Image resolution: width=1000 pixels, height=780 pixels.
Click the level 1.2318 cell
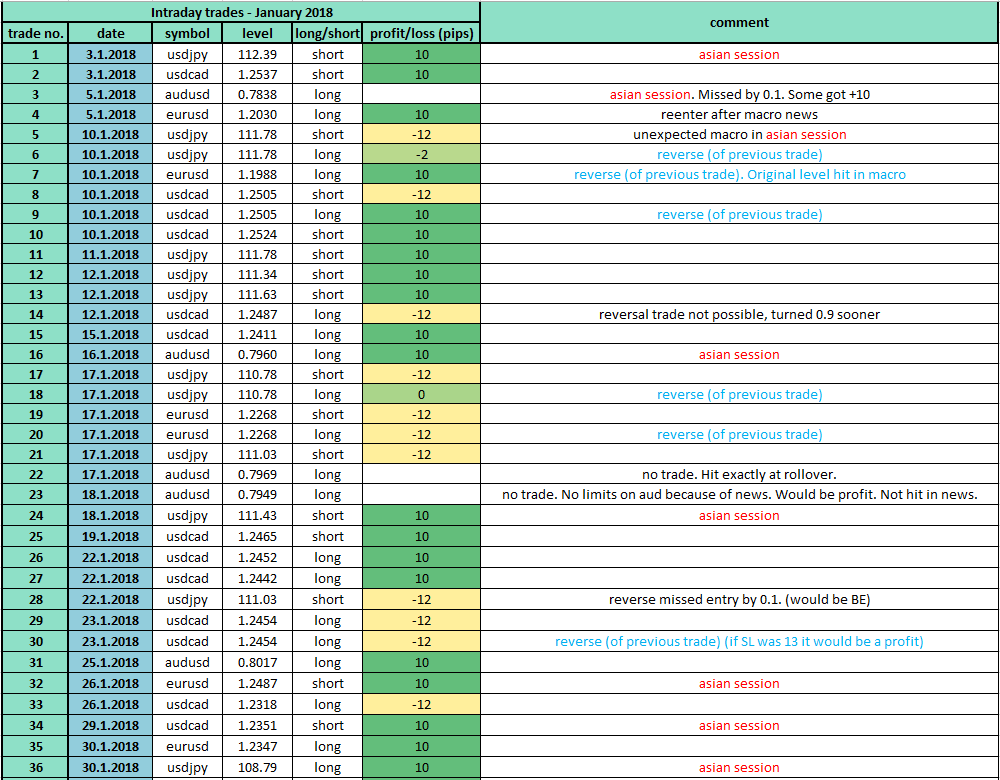(257, 705)
